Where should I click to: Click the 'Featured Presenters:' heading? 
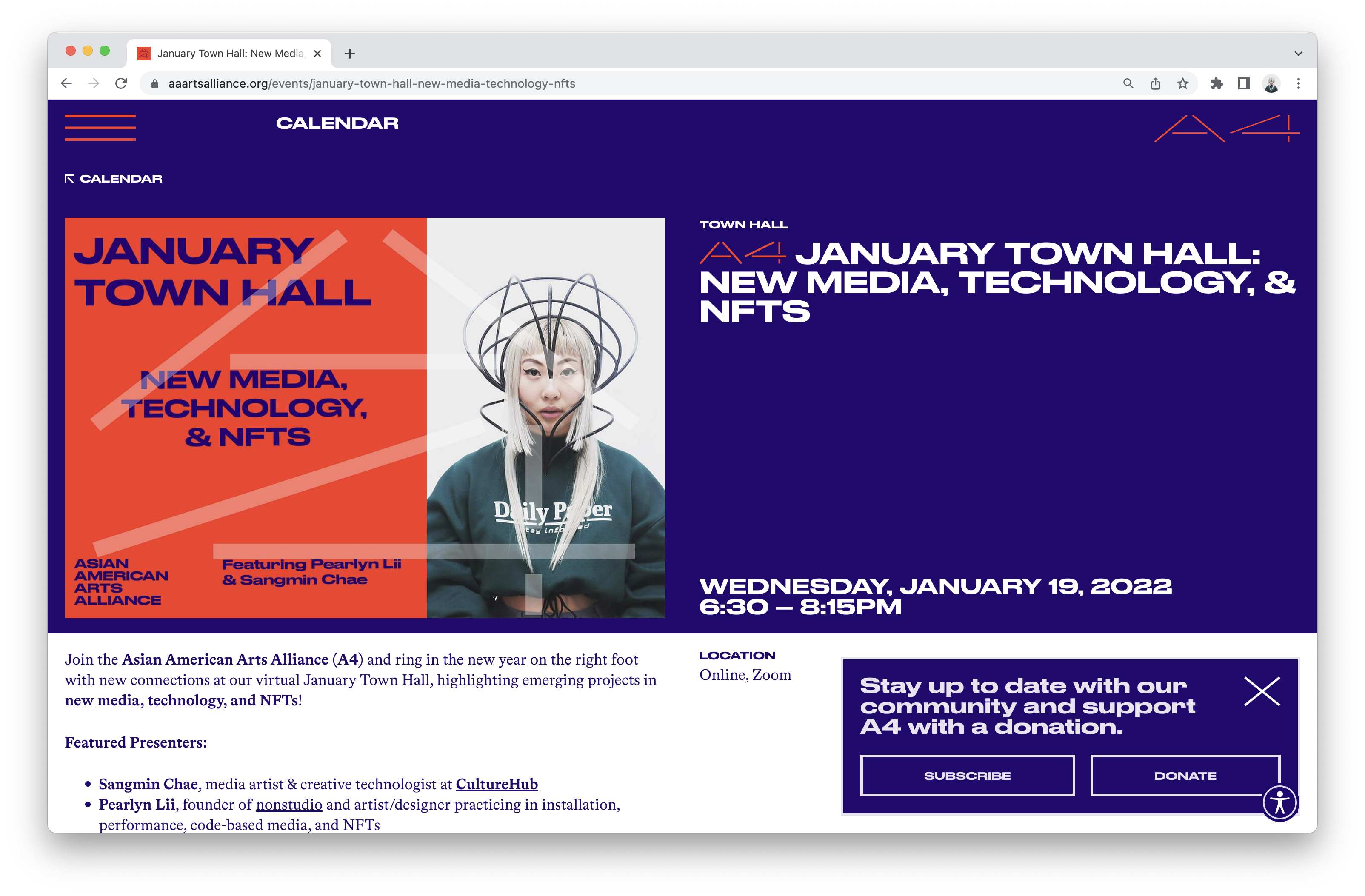[136, 742]
